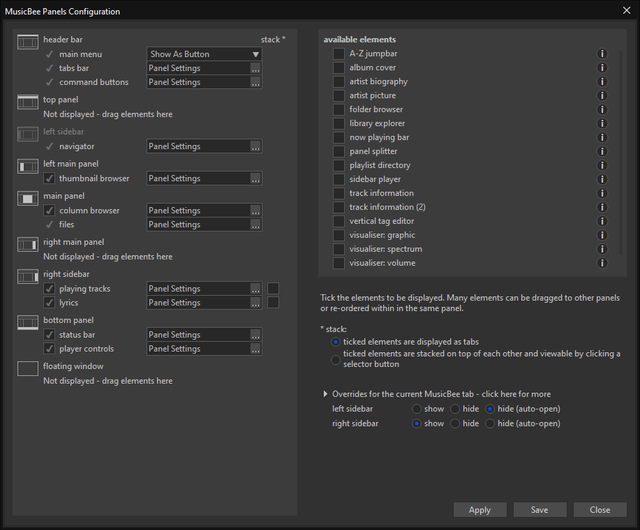Click the header bar layout icon
640x530 pixels.
click(28, 42)
